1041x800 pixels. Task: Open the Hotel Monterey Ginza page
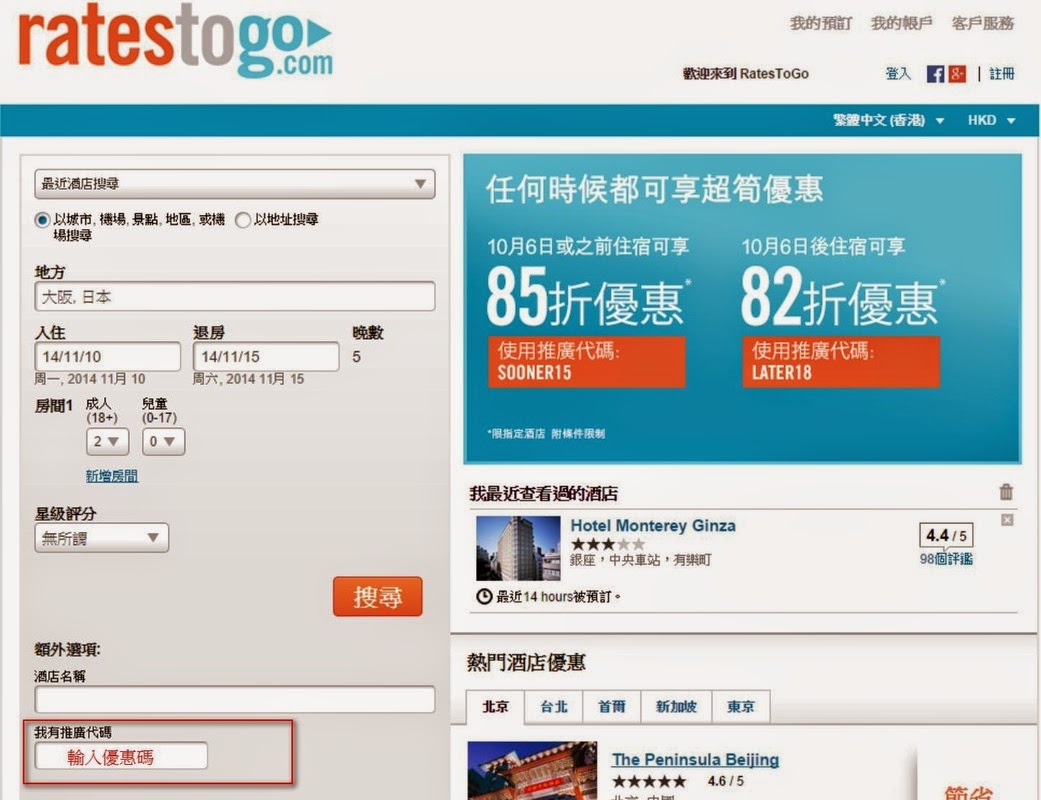(x=653, y=525)
